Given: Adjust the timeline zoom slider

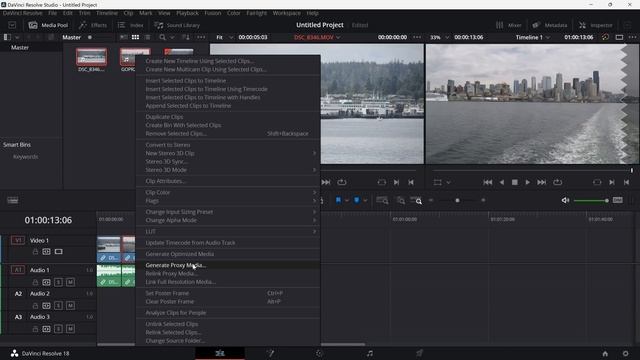Looking at the screenshot, I should [457, 200].
